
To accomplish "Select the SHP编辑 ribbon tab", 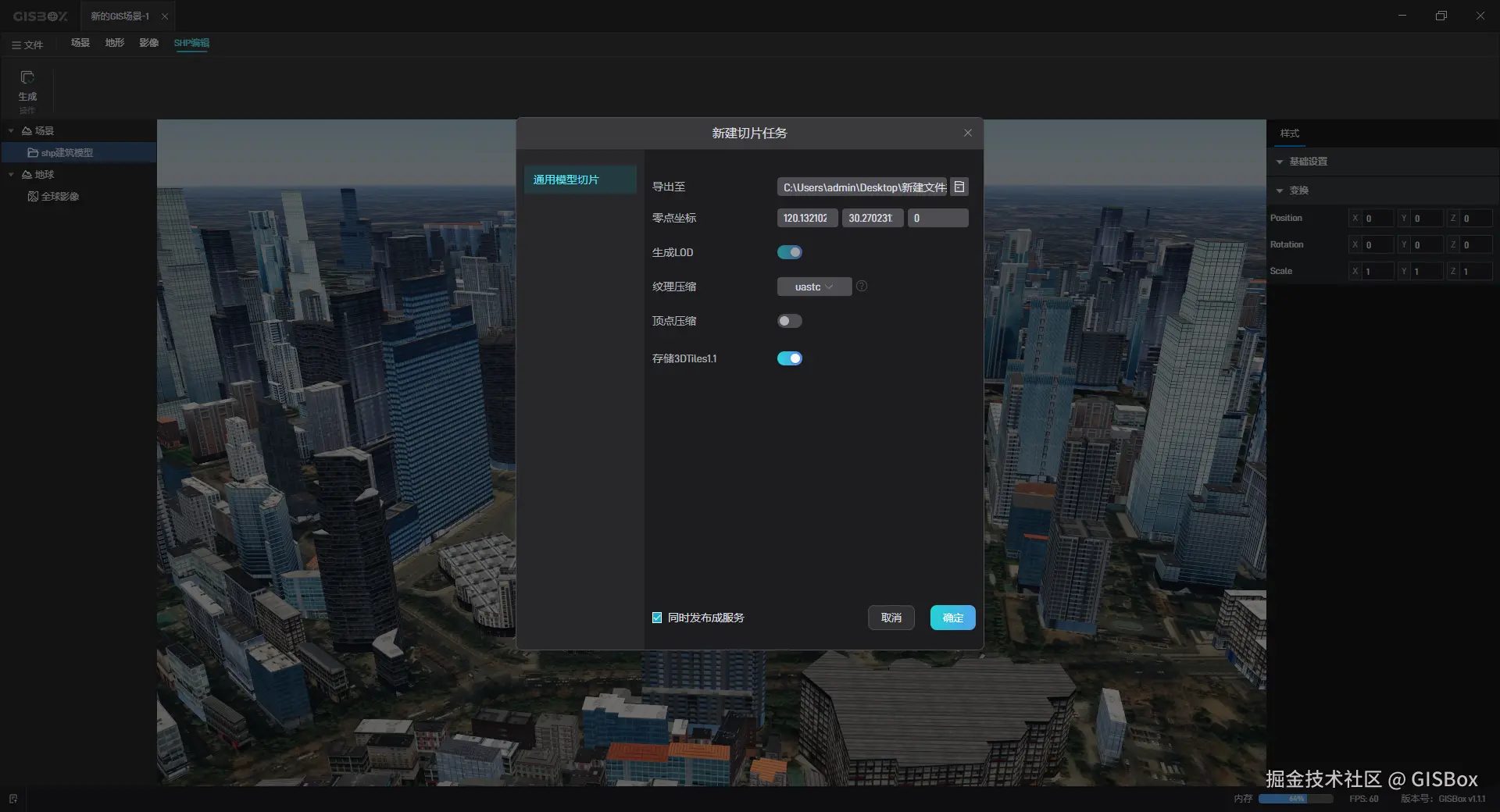I will pyautogui.click(x=191, y=43).
